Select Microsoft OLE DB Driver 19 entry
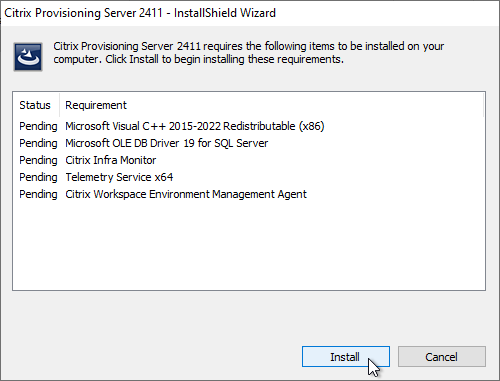 click(167, 143)
